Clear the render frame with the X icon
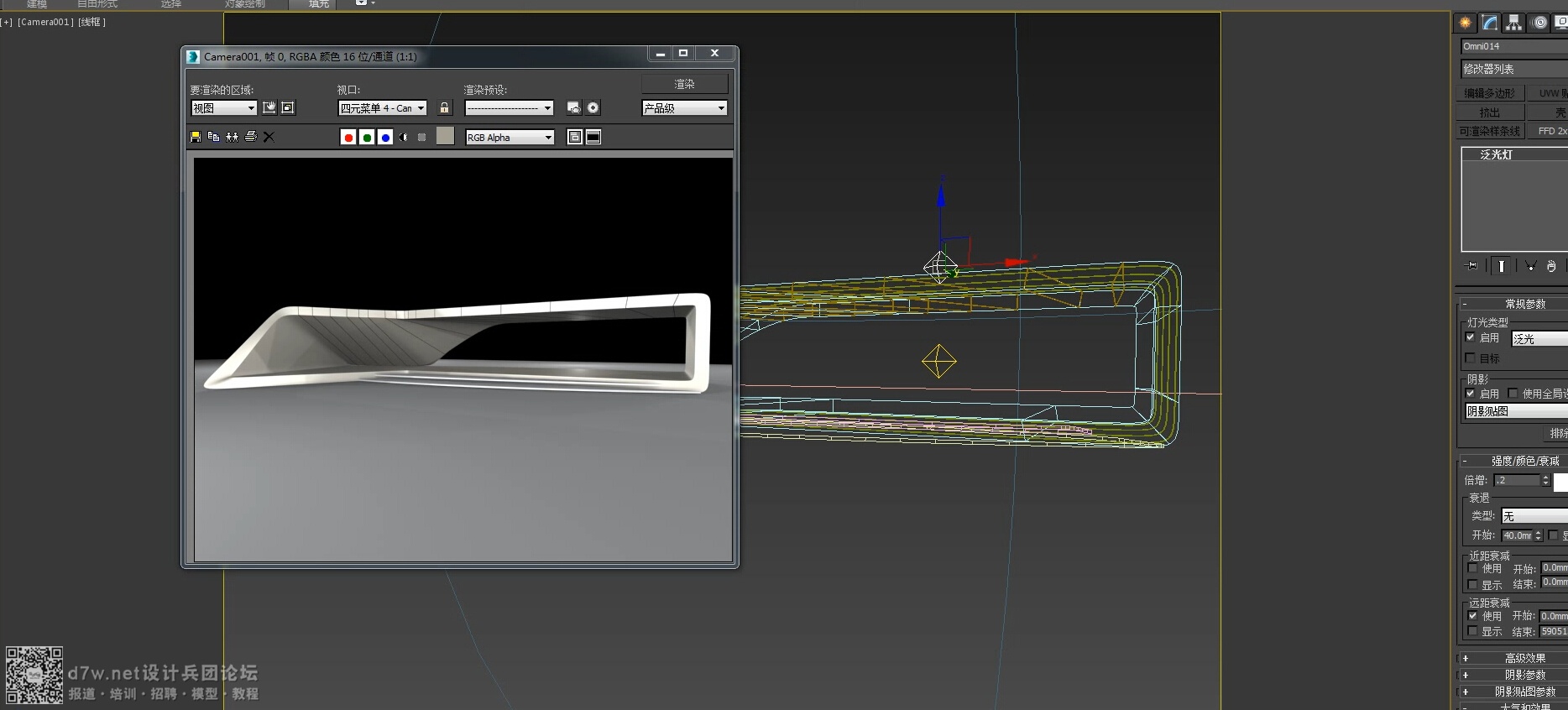Image resolution: width=1568 pixels, height=710 pixels. pyautogui.click(x=269, y=137)
